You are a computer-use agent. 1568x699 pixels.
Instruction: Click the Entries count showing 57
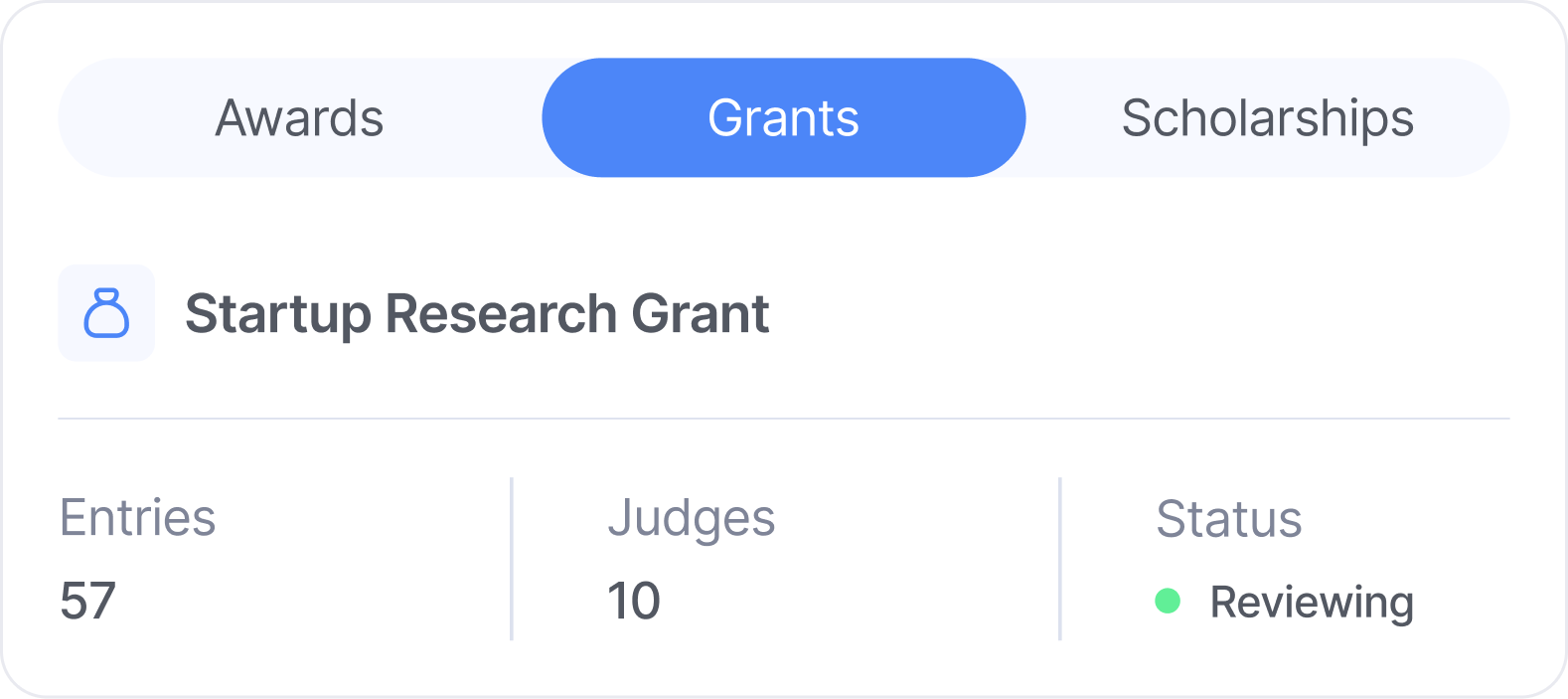89,599
